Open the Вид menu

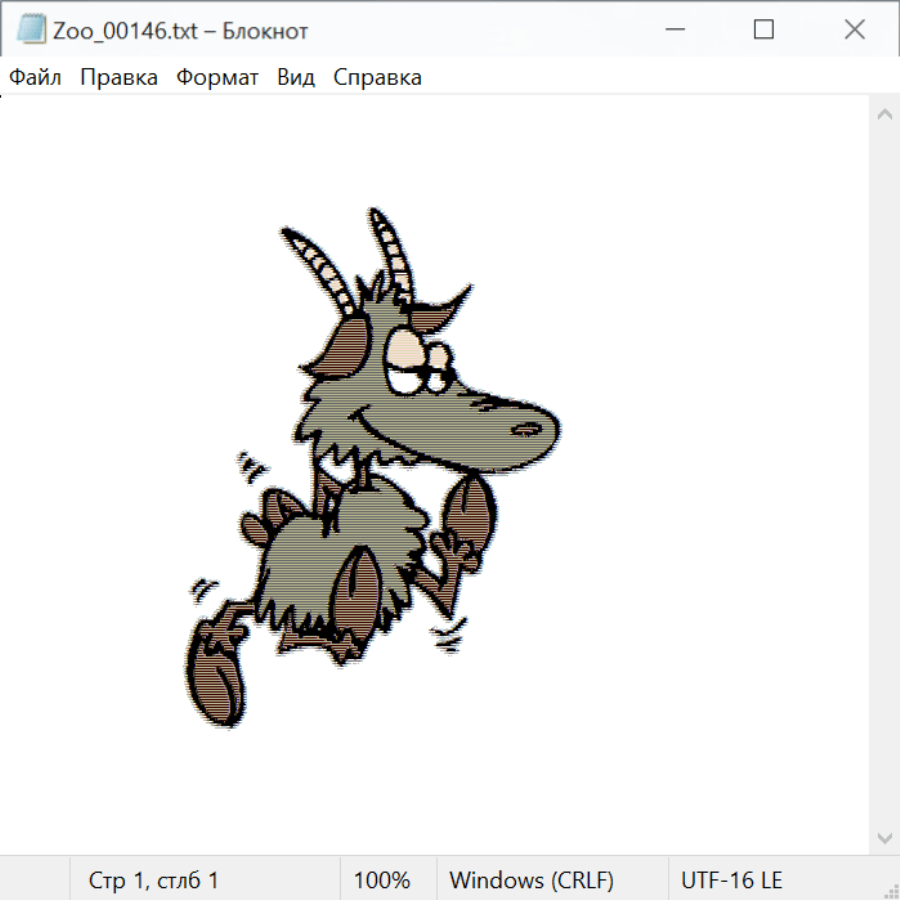pyautogui.click(x=295, y=78)
